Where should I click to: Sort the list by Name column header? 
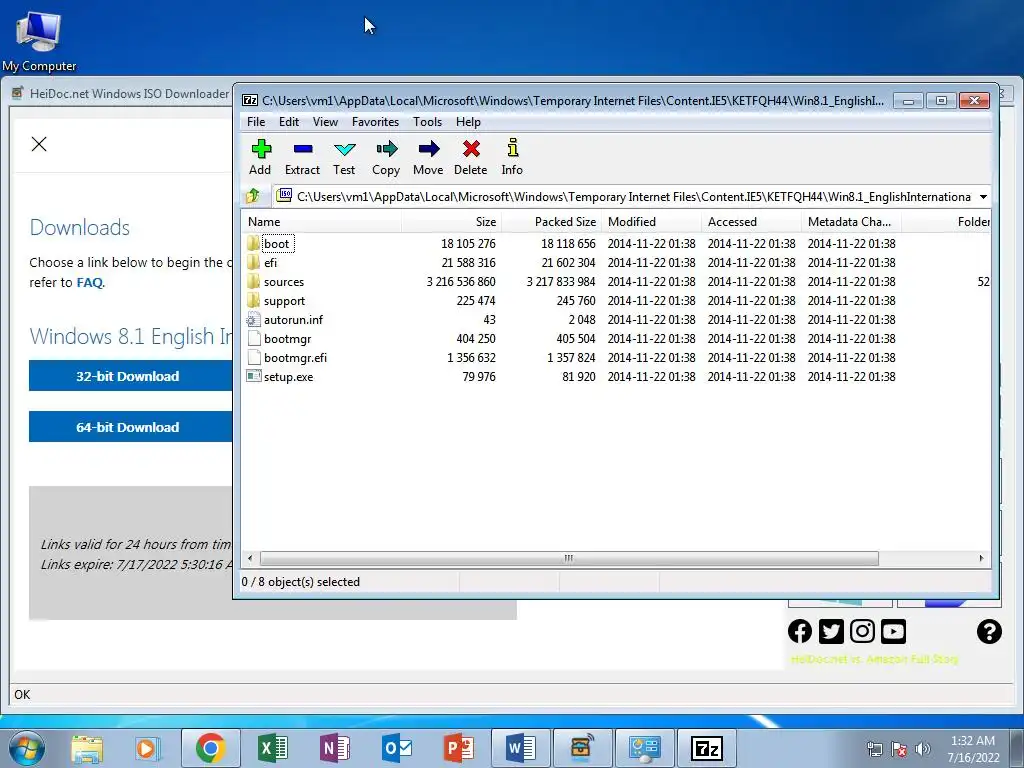pos(321,222)
